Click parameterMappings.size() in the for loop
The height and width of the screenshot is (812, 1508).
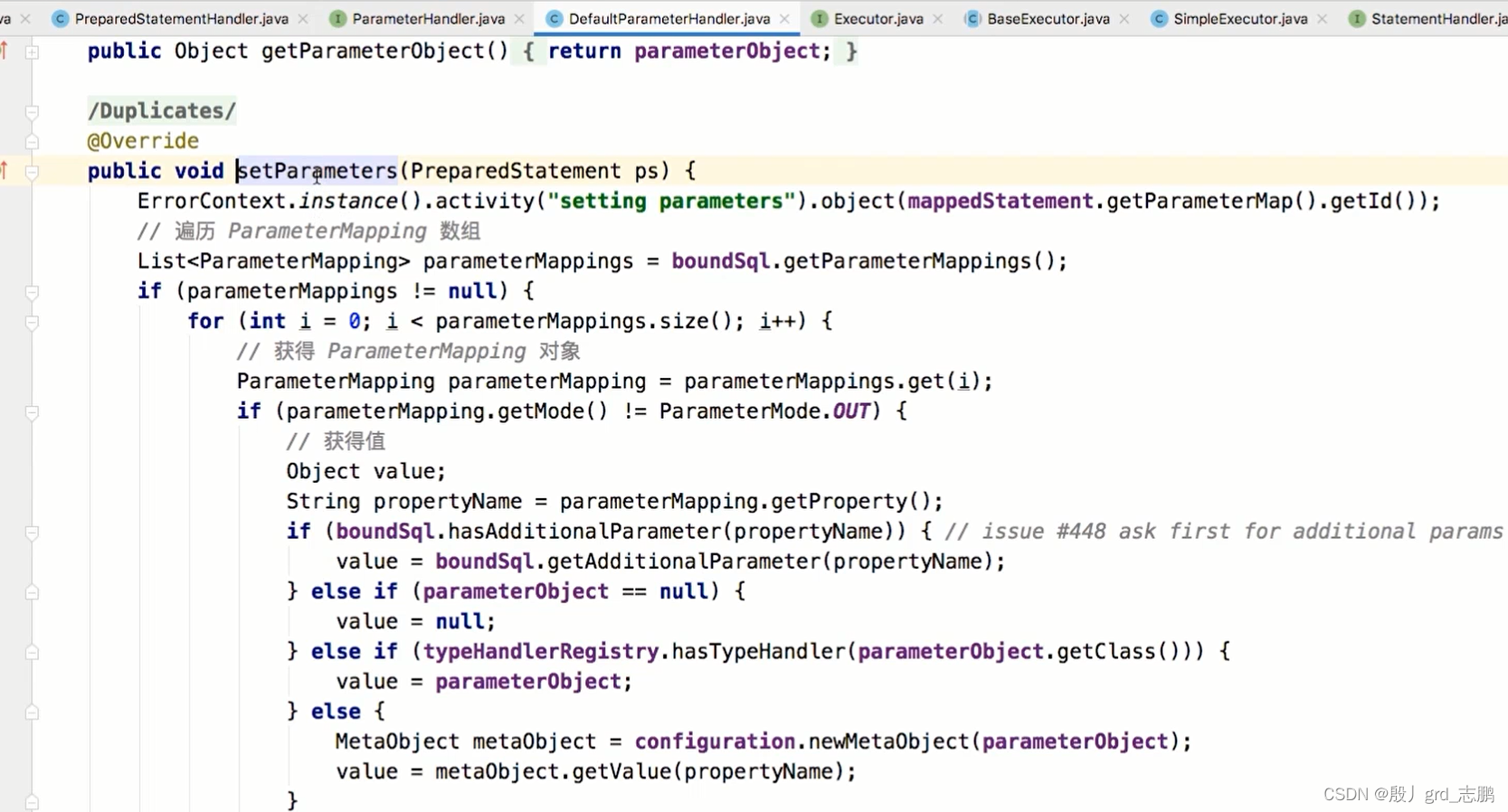pyautogui.click(x=586, y=321)
